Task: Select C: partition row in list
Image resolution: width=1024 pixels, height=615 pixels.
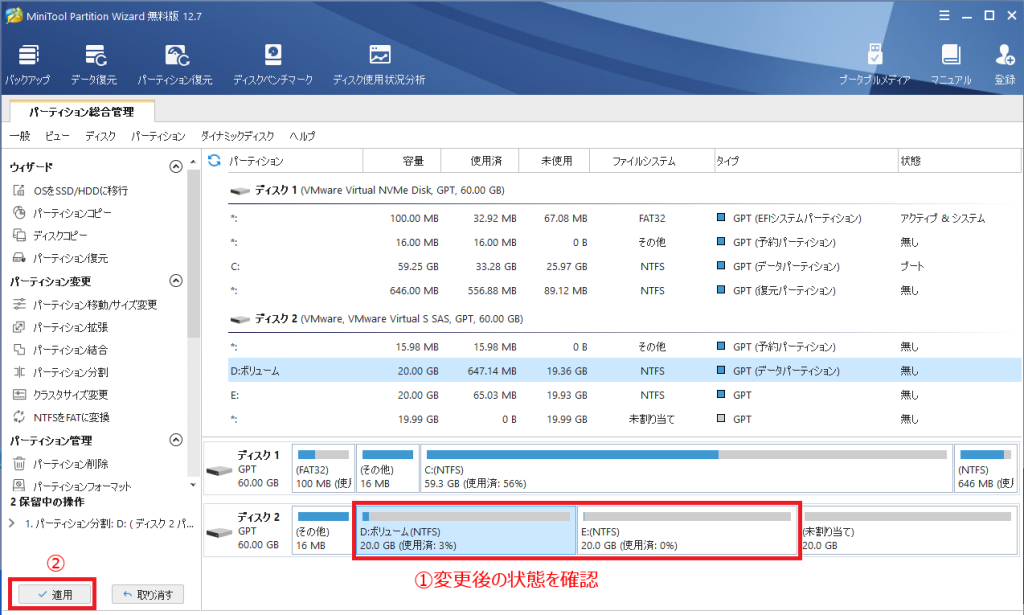Action: coord(624,266)
